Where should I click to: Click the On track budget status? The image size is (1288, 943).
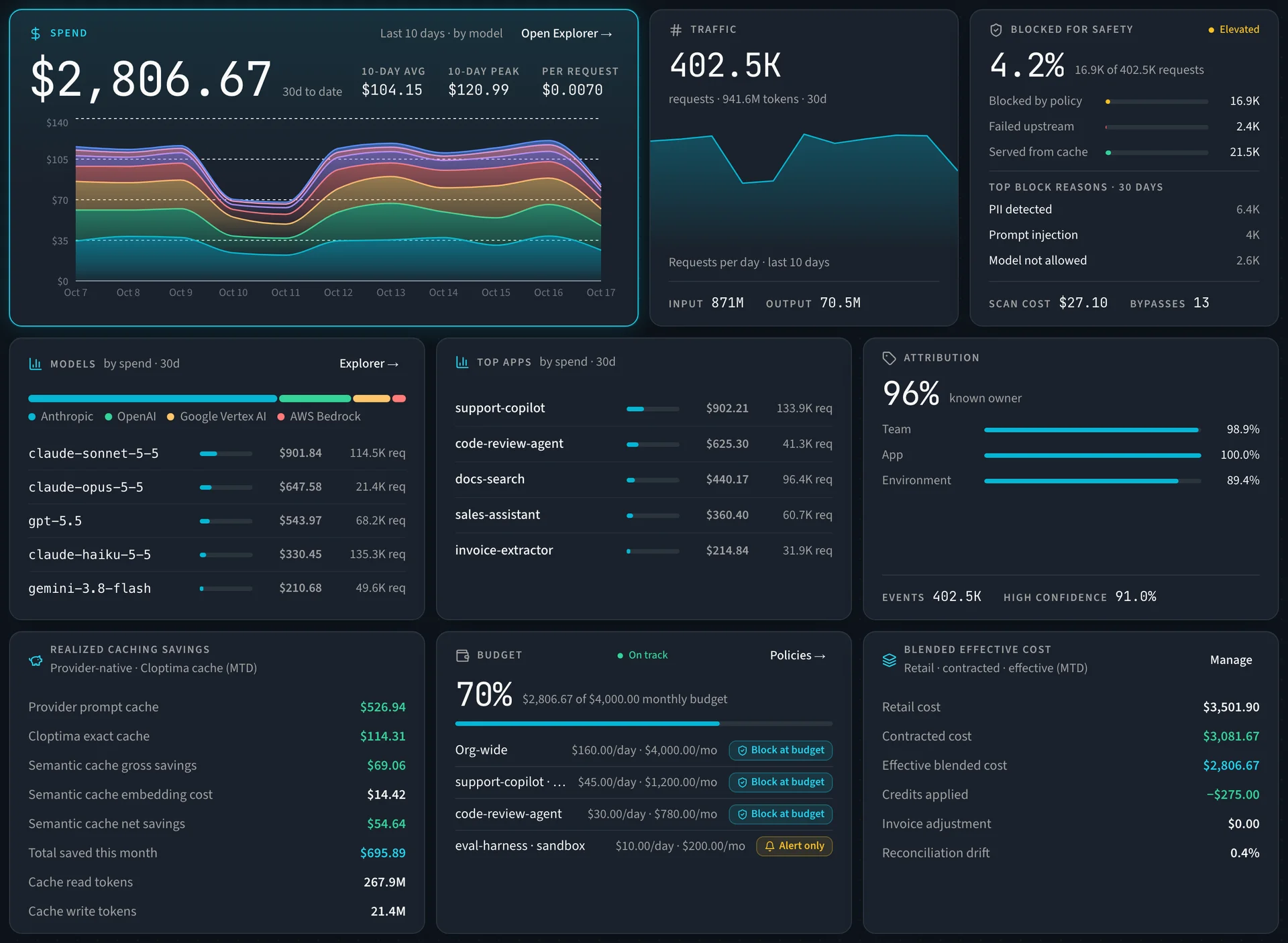click(x=642, y=655)
